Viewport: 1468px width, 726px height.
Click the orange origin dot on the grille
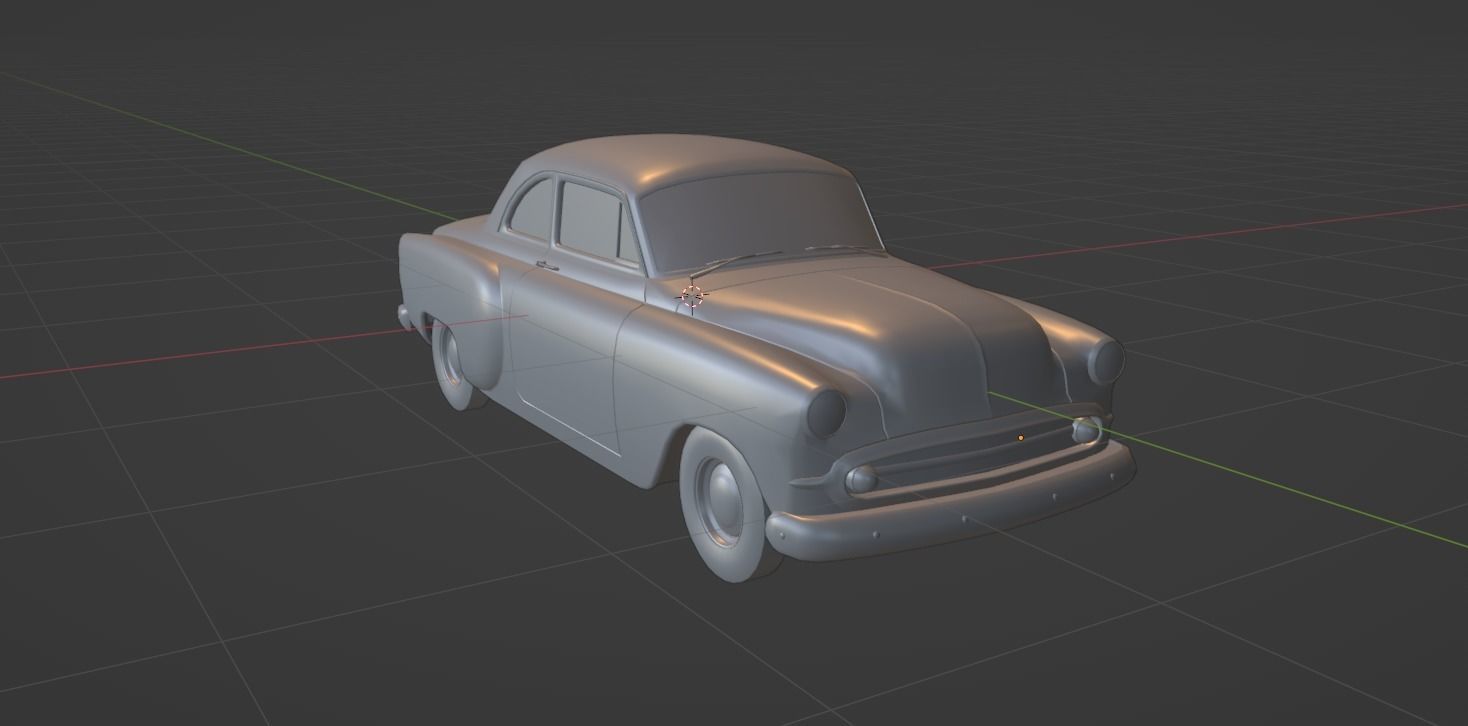point(1020,438)
